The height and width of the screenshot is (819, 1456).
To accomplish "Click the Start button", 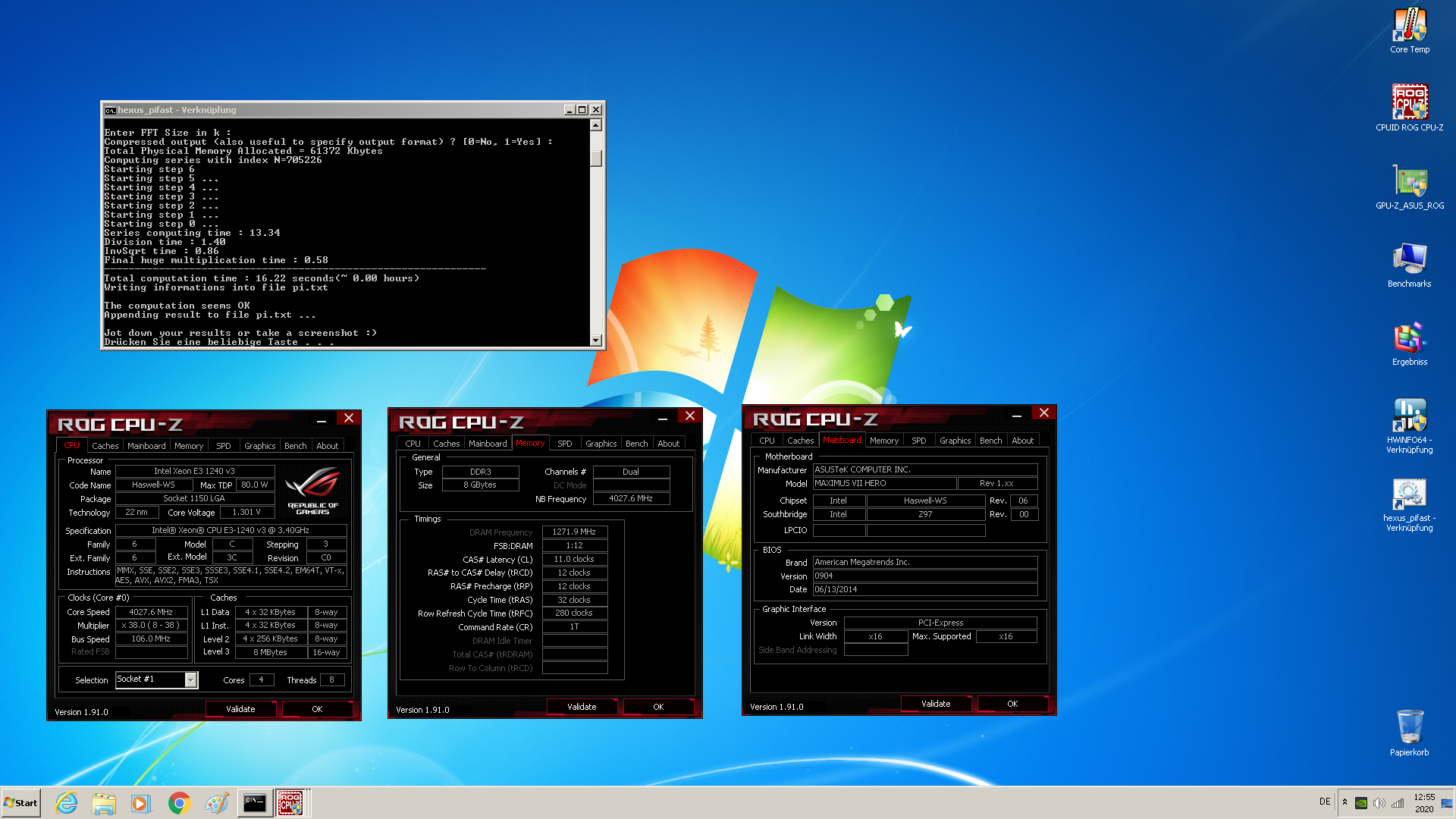I will [20, 803].
